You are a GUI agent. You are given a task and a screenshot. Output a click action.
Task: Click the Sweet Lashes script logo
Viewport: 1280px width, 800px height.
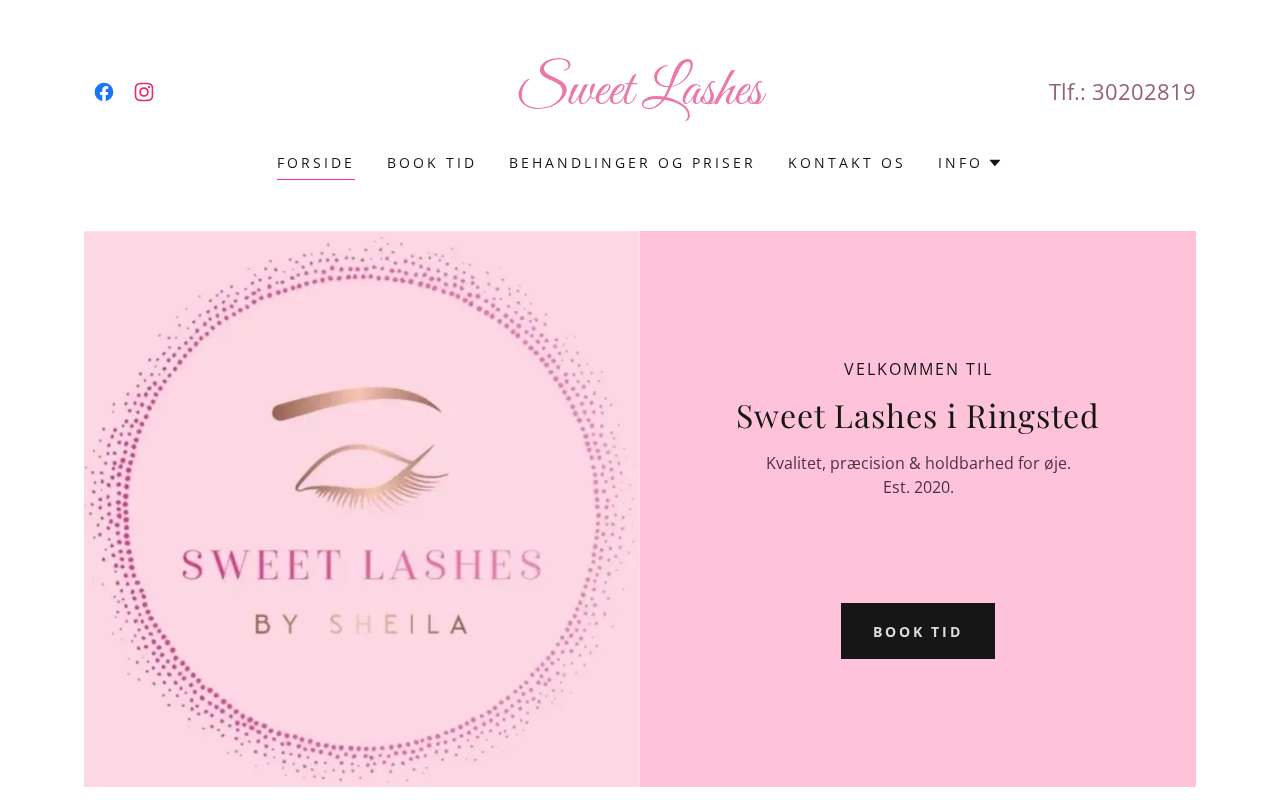(641, 90)
